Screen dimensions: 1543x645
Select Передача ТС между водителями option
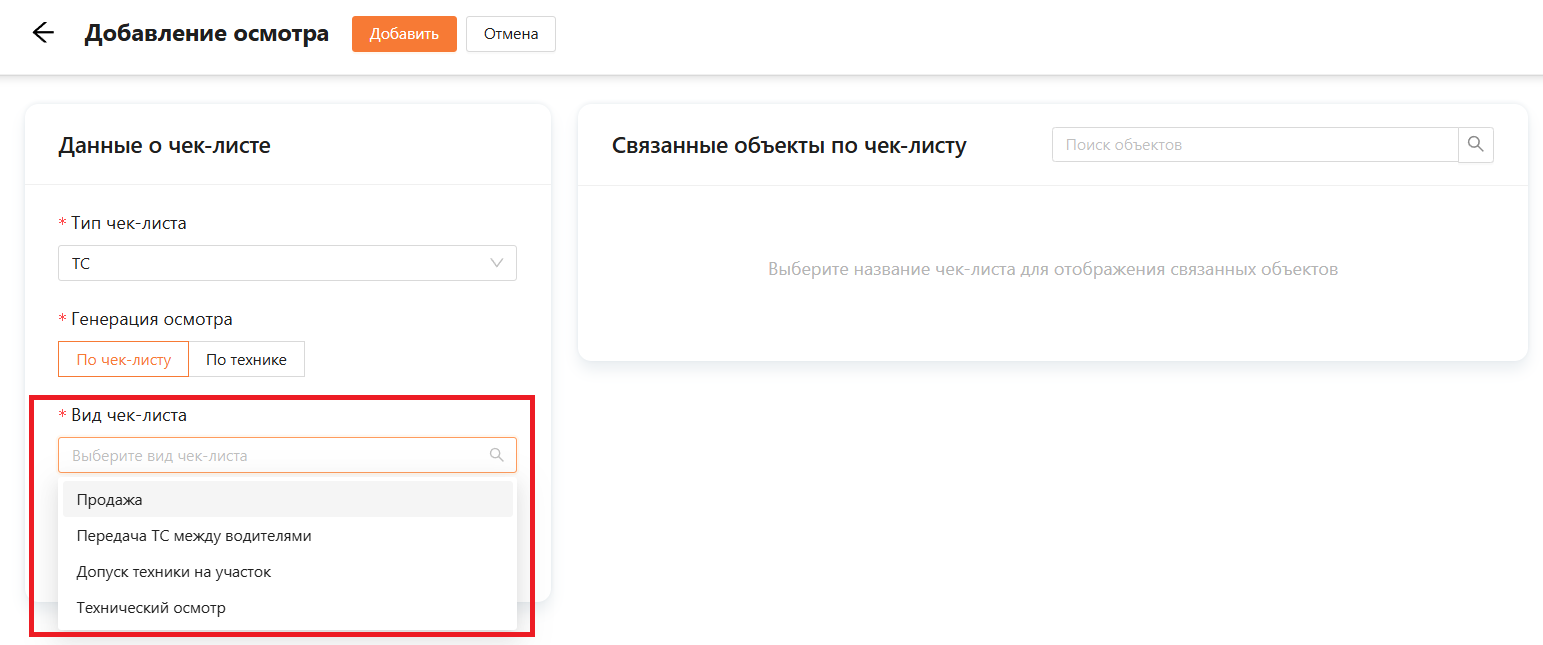pyautogui.click(x=194, y=536)
